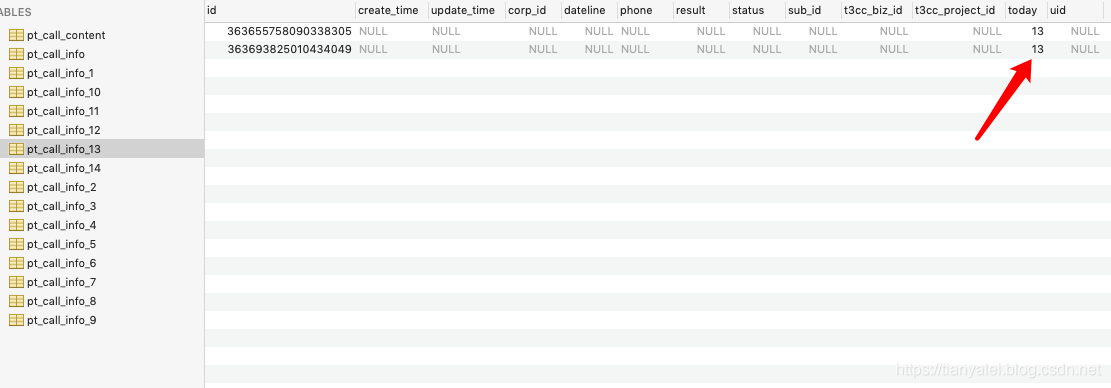Click the corp_id column header

tap(533, 10)
